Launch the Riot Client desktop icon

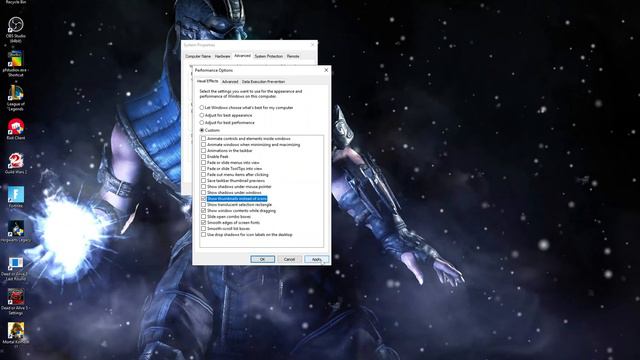[16, 128]
